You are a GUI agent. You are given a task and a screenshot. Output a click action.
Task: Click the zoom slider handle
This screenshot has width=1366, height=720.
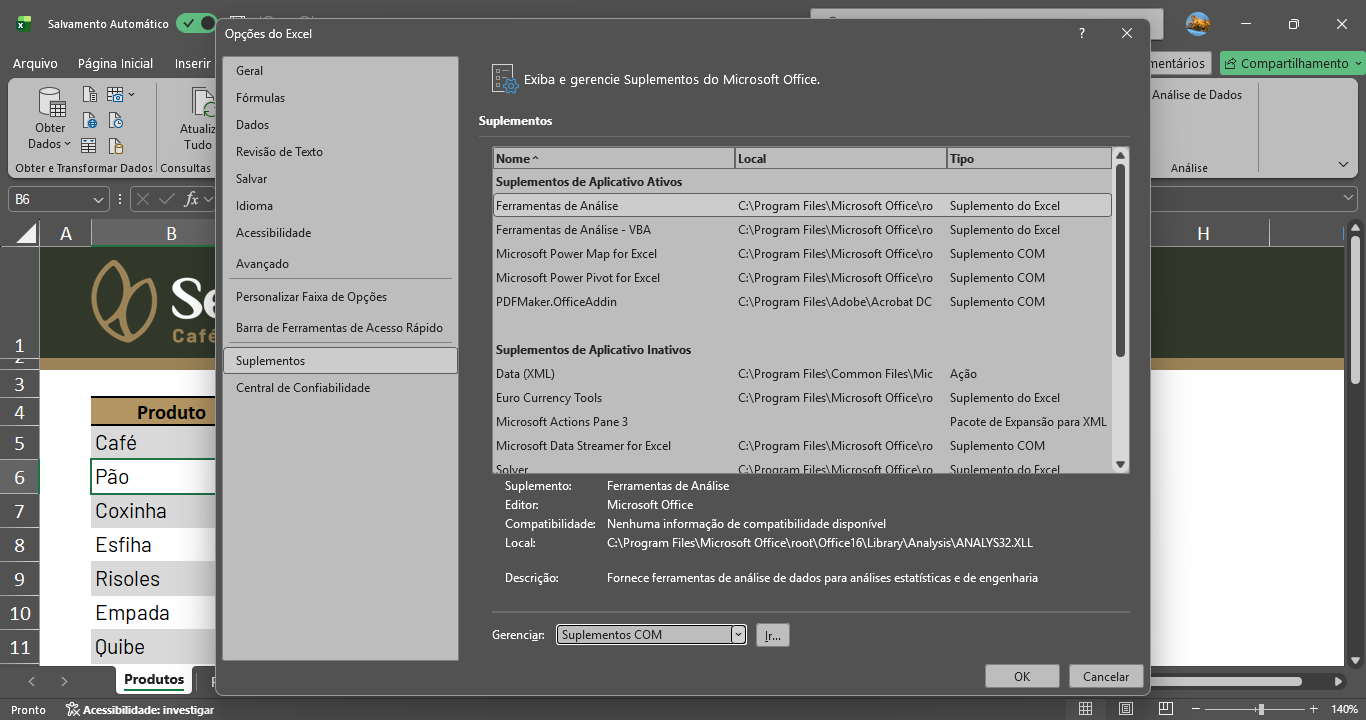[1260, 710]
